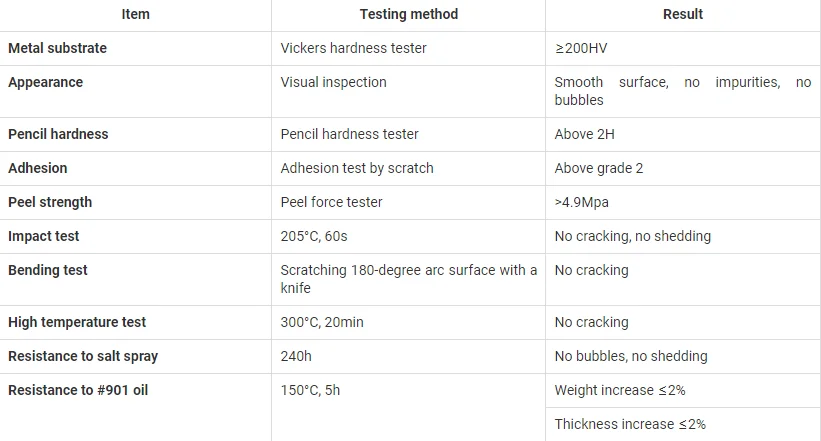Image resolution: width=821 pixels, height=441 pixels.
Task: Click the "Weight increase ≤2%" result
Action: coord(620,390)
